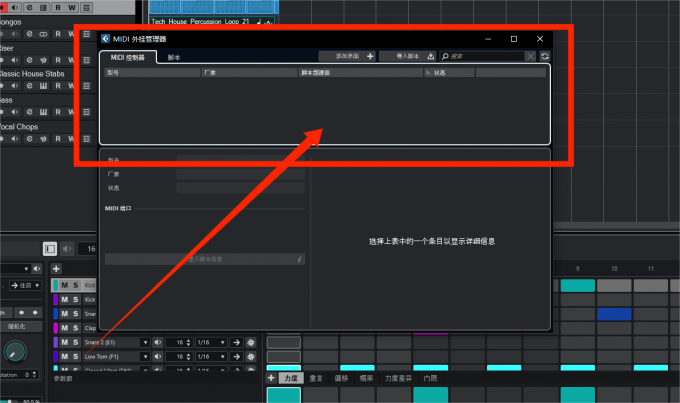Select the Tech House Percussion Loop 21 clip
The image size is (680, 403).
coord(212,21)
